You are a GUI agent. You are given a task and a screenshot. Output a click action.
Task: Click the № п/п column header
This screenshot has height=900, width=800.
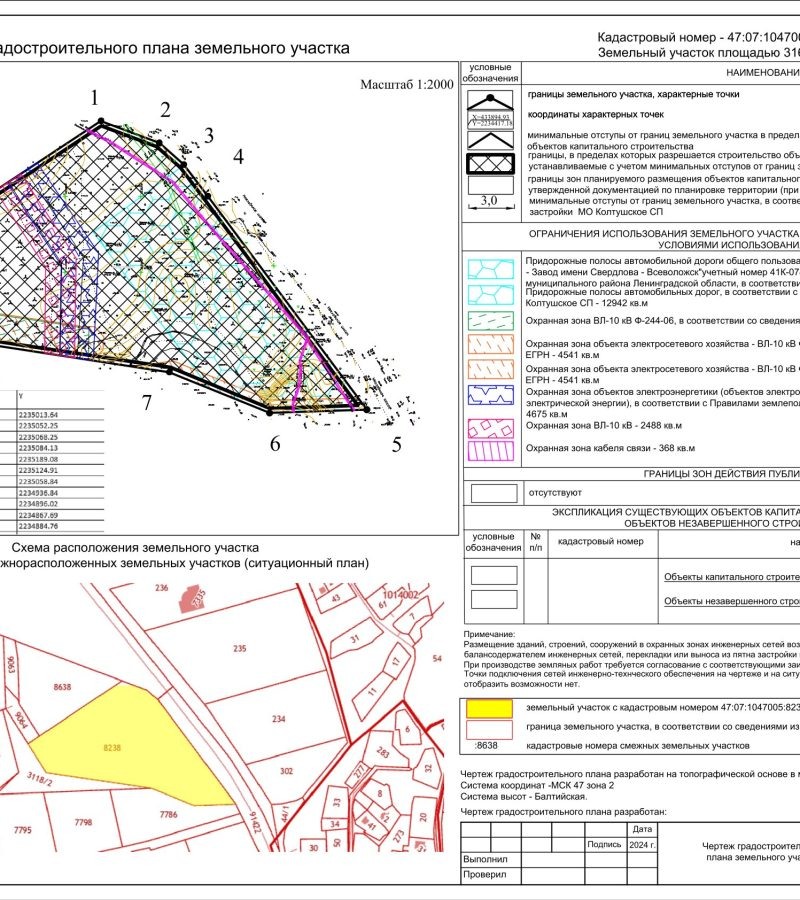click(535, 542)
